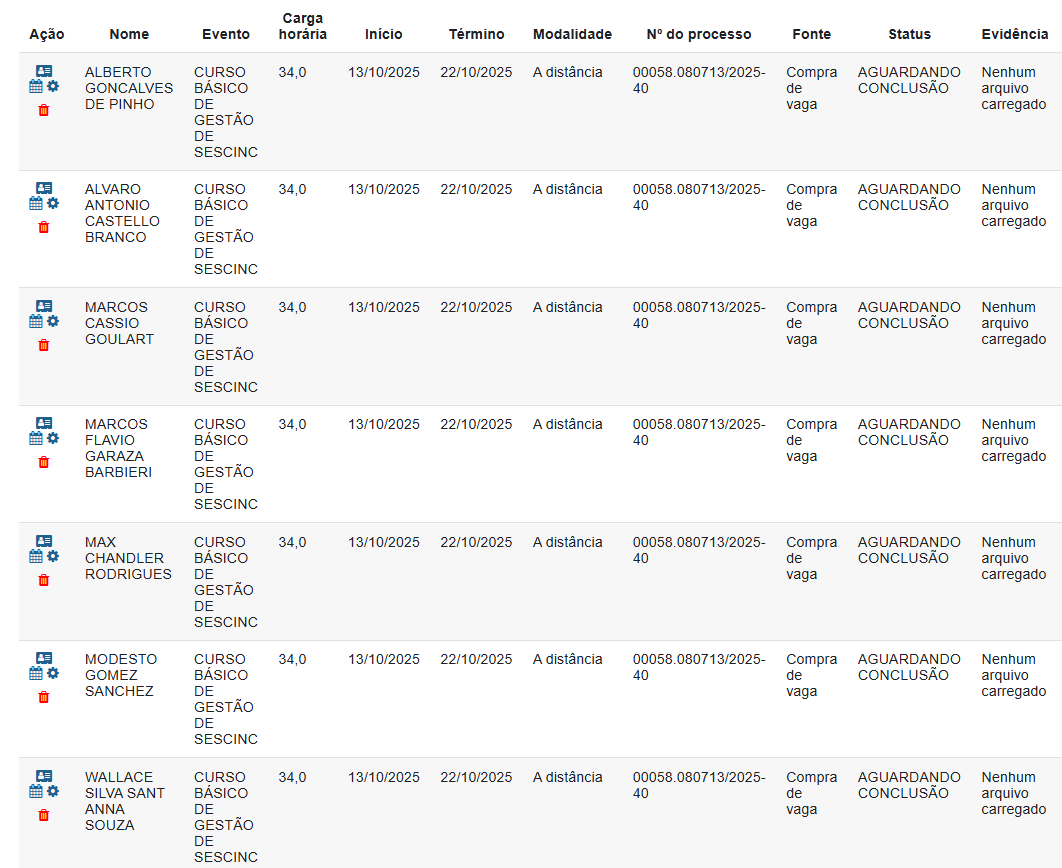Click the name MAX CHANDLER RODRIGUES

[x=127, y=558]
